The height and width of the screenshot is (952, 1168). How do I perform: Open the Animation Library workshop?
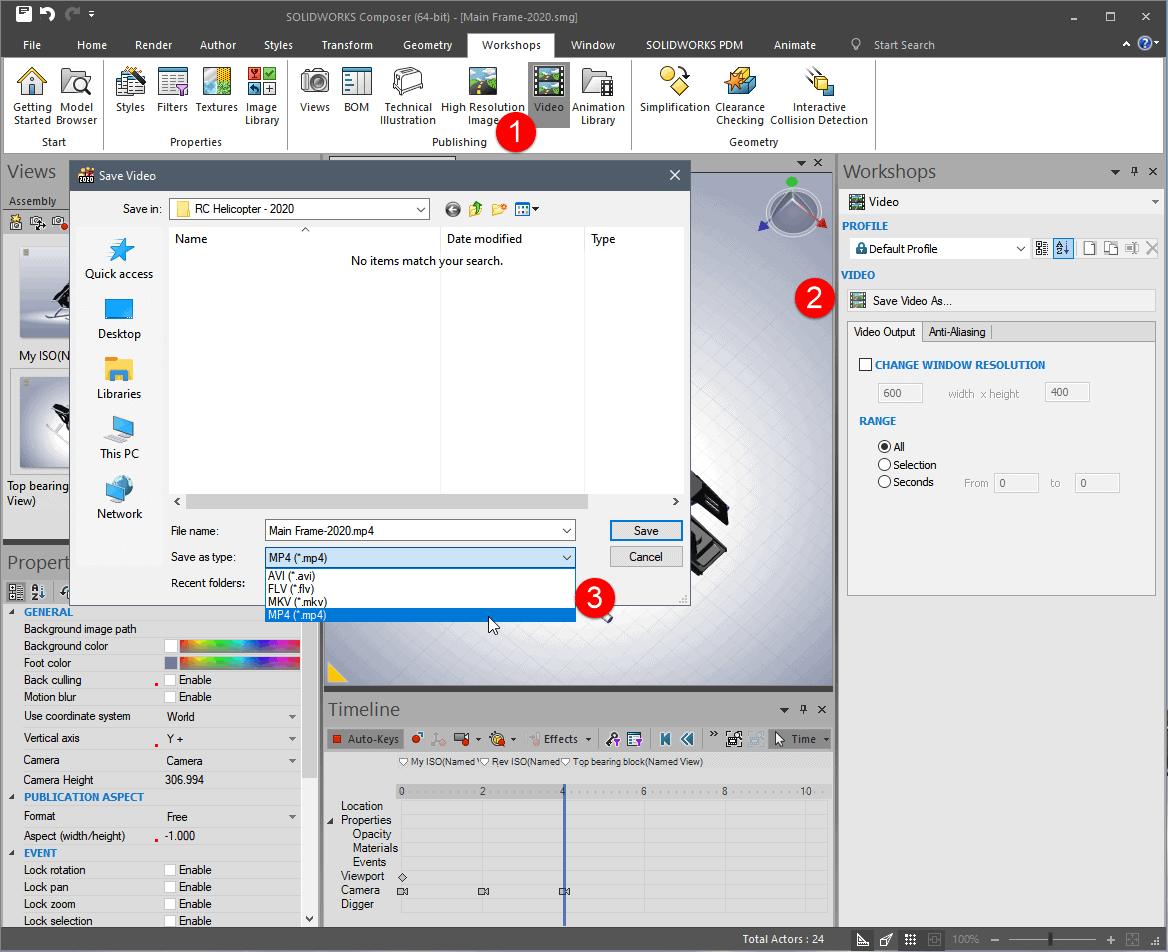pyautogui.click(x=598, y=96)
